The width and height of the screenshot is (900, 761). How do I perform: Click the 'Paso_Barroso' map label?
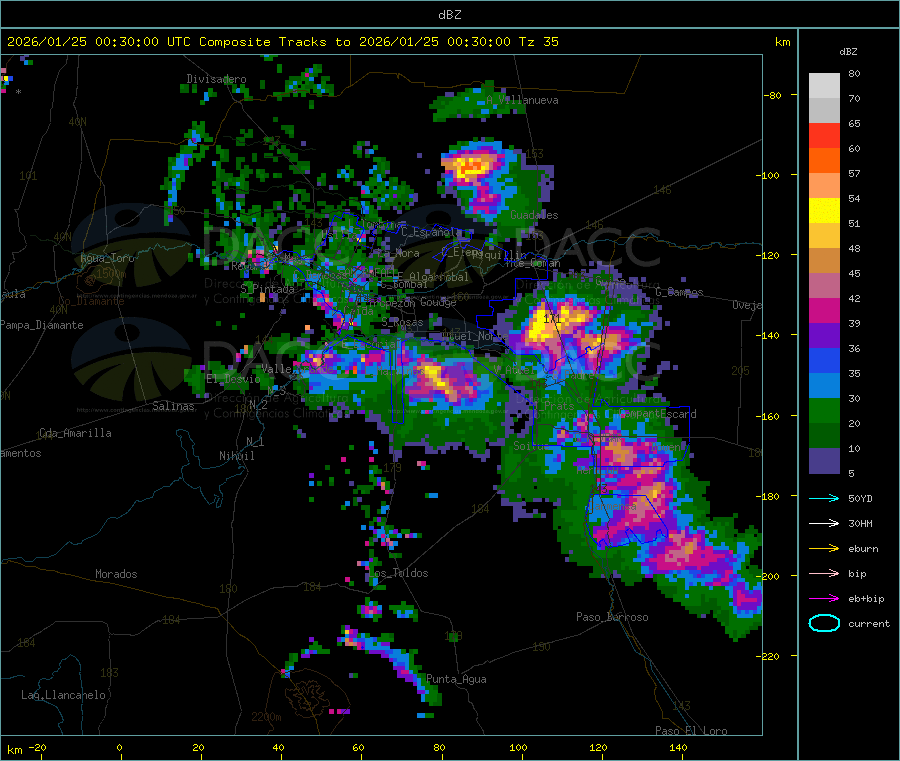pyautogui.click(x=612, y=617)
